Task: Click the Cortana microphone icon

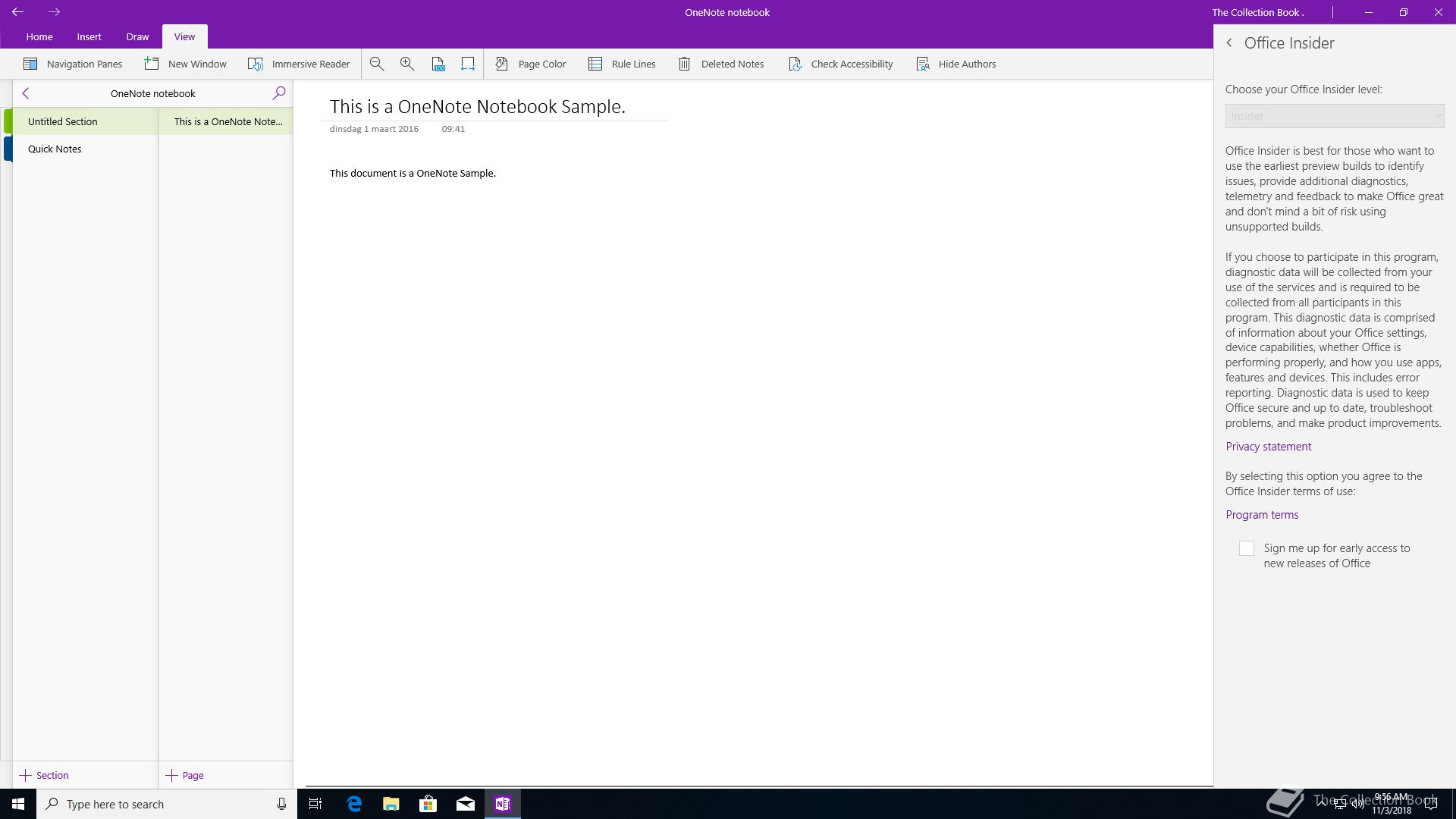Action: pos(281,804)
